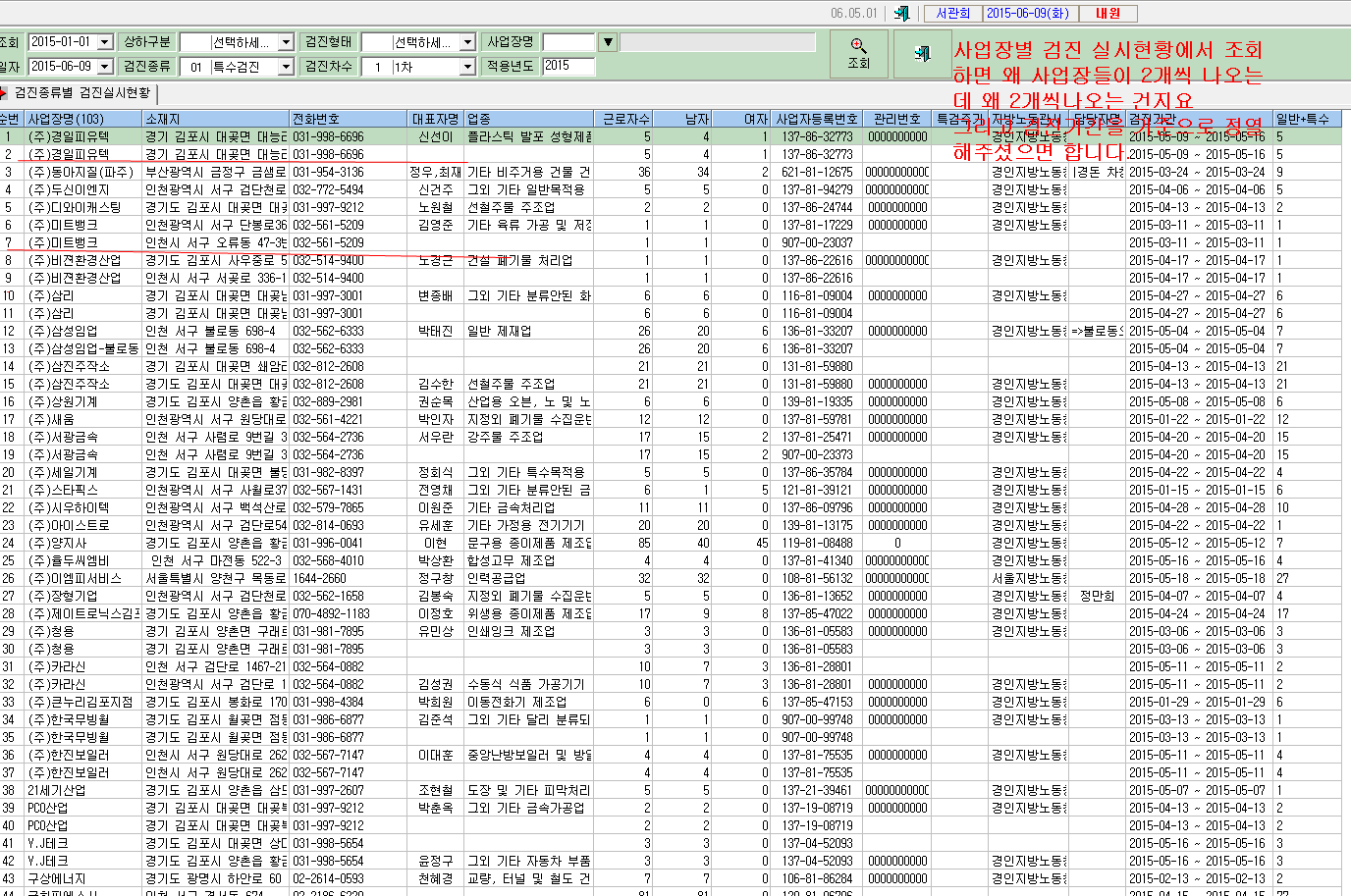The image size is (1351, 896).
Task: Open the 검진차수 1차 dropdown
Action: tap(467, 67)
